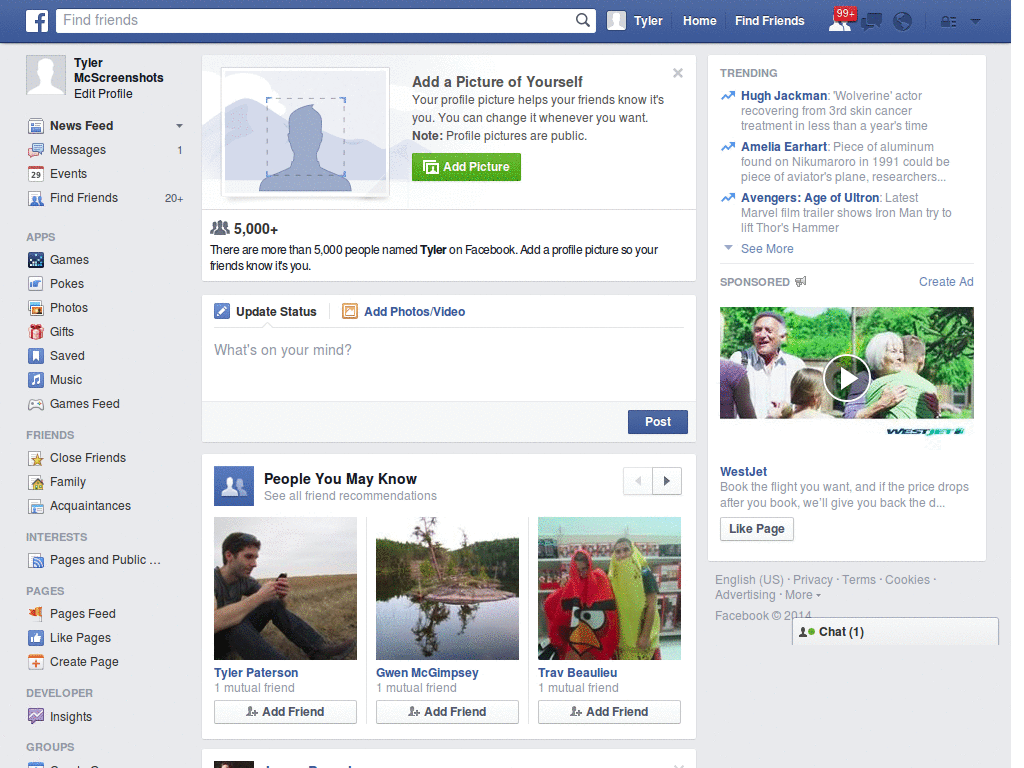Open Tyler Paterson's profile photo
This screenshot has width=1024, height=768.
[285, 588]
